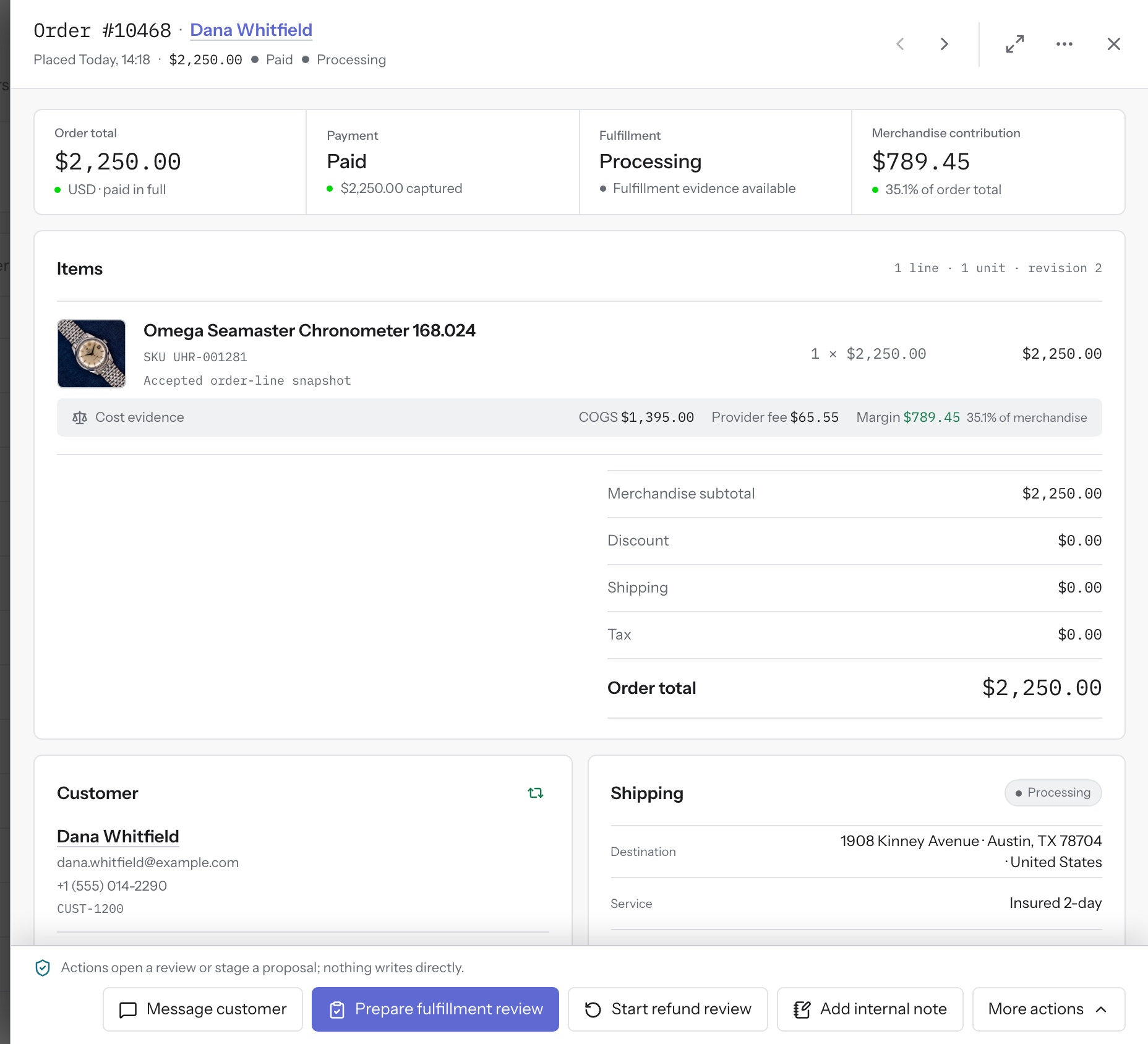The width and height of the screenshot is (1148, 1044).
Task: Click the Fulfillment Processing summary card
Action: pyautogui.click(x=716, y=162)
